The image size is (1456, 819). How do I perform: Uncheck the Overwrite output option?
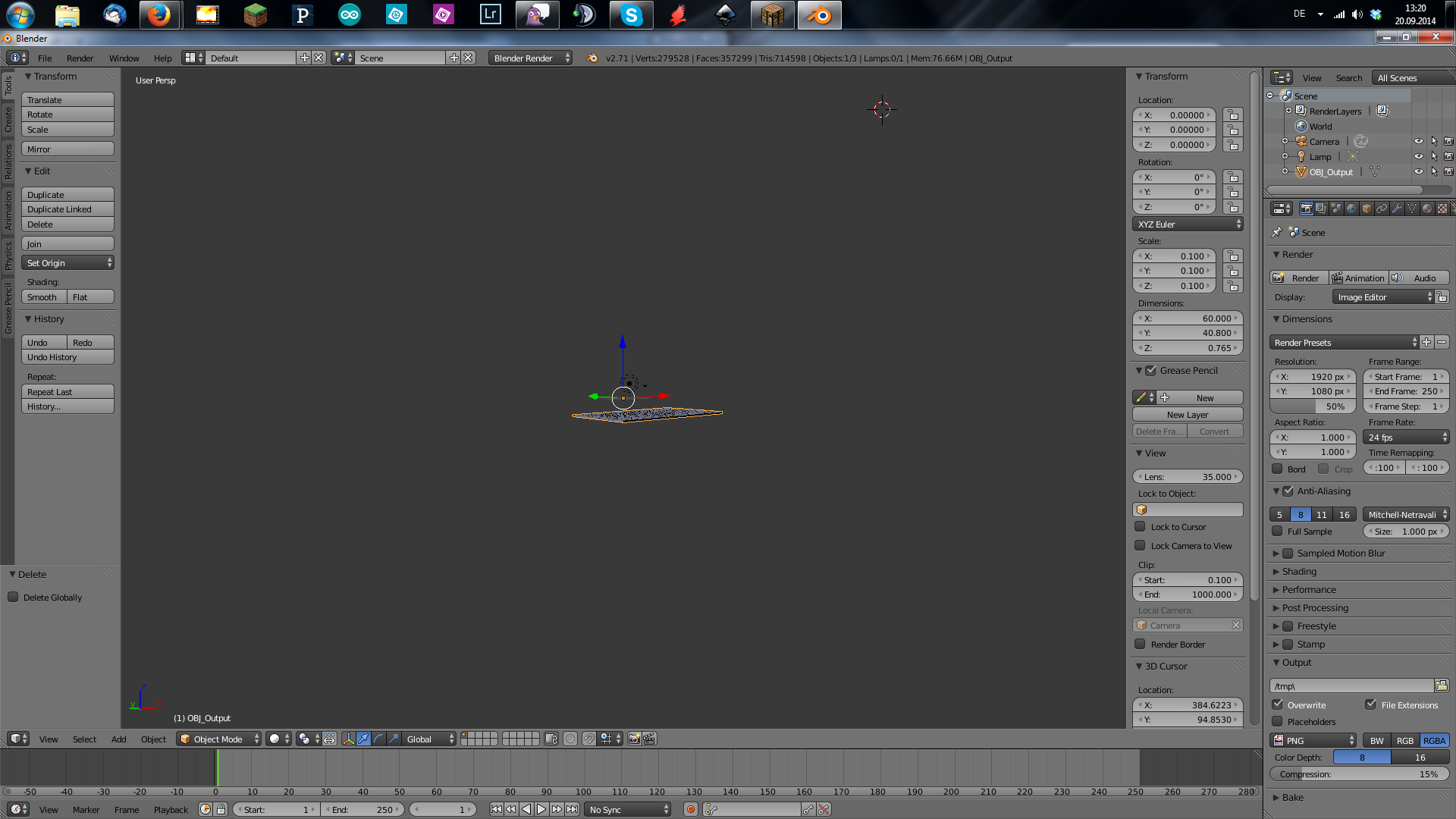pos(1278,704)
